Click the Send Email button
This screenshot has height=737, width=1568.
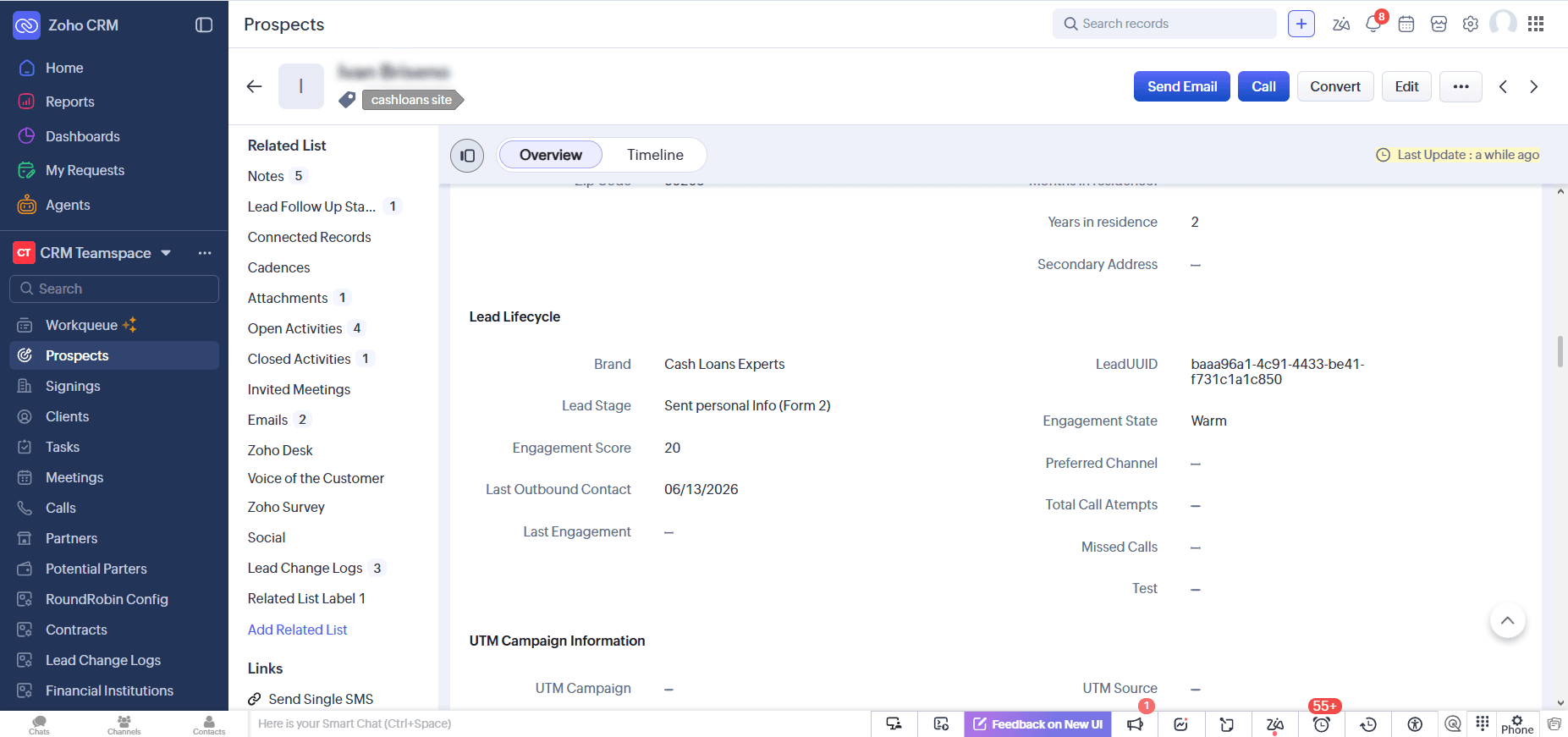click(x=1181, y=86)
